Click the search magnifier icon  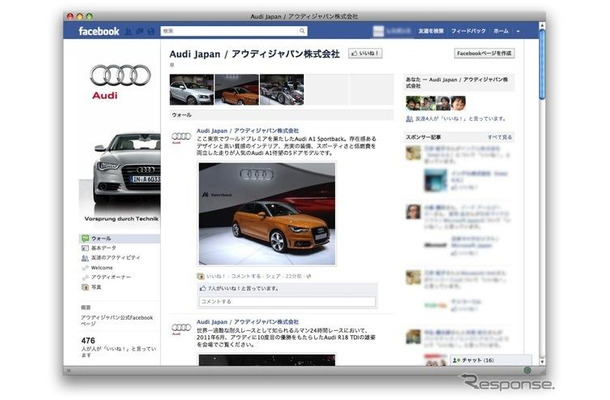click(302, 31)
